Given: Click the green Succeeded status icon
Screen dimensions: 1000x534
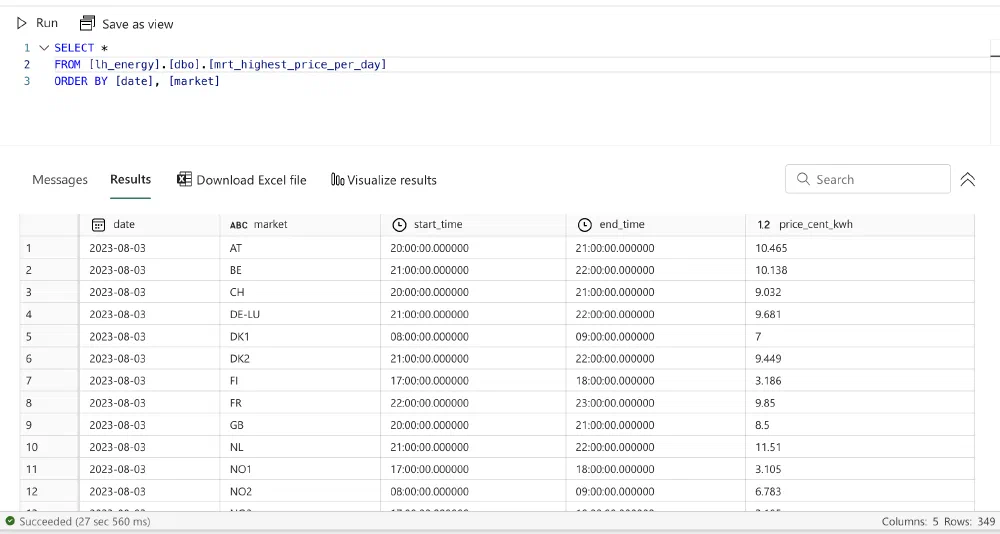Looking at the screenshot, I should click(10, 521).
